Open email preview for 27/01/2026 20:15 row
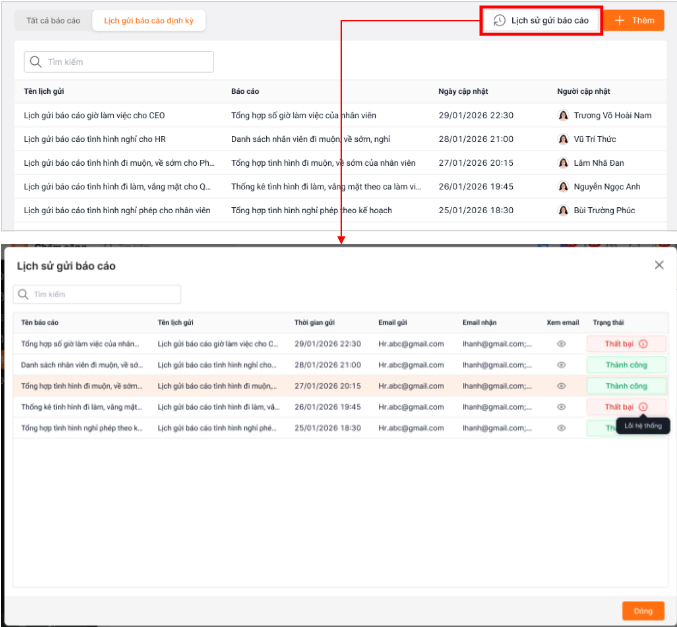677x627 pixels. [x=561, y=386]
